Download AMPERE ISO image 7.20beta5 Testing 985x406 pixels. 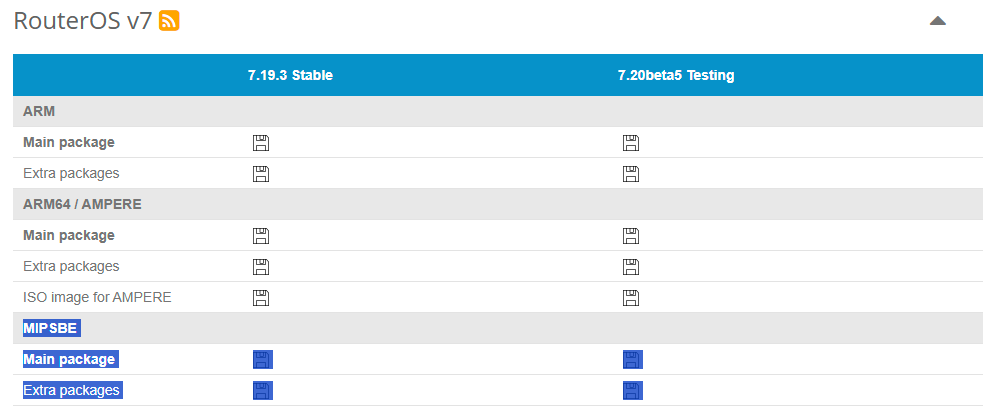(631, 298)
